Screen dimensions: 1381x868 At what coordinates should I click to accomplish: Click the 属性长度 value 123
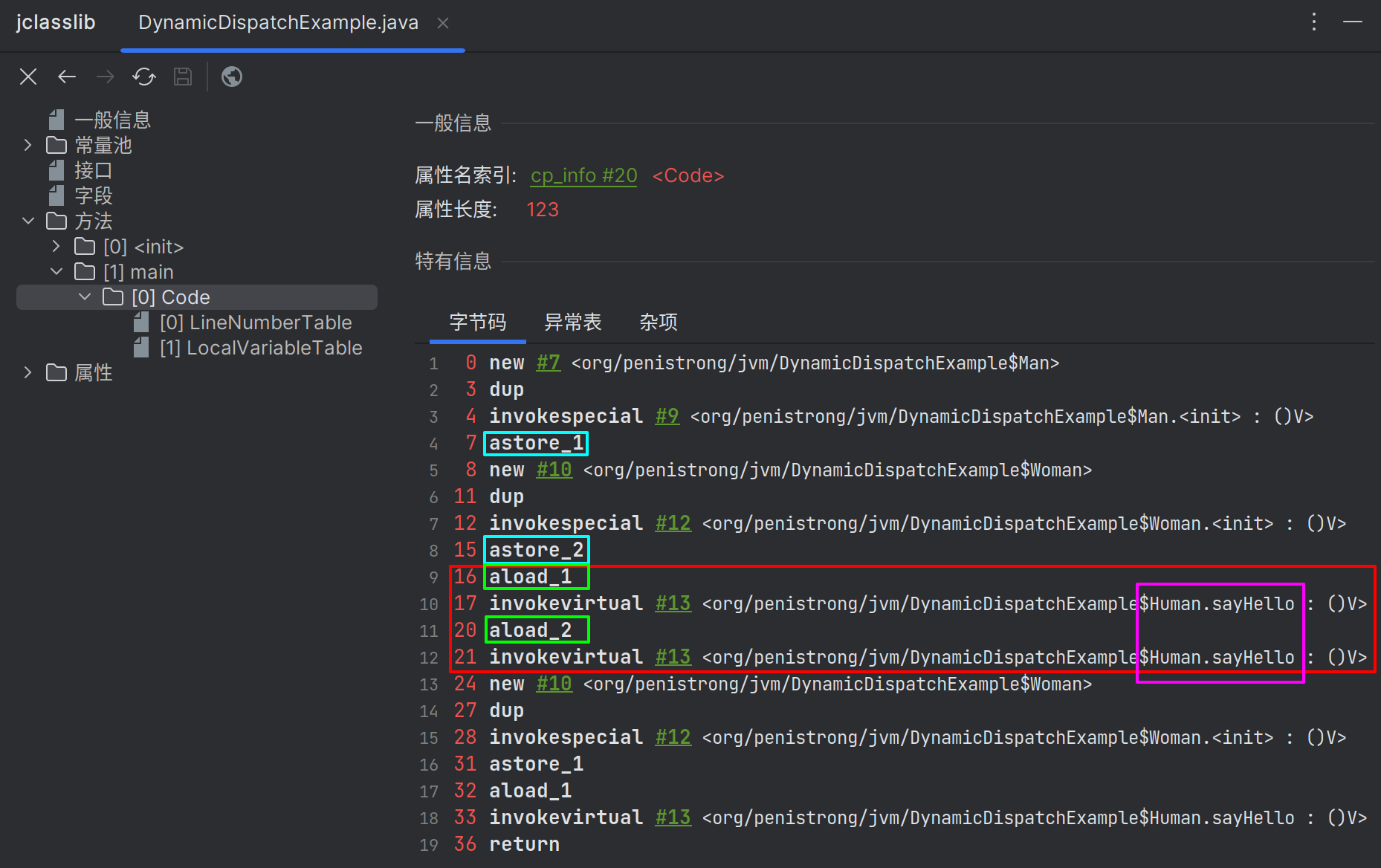pyautogui.click(x=543, y=210)
